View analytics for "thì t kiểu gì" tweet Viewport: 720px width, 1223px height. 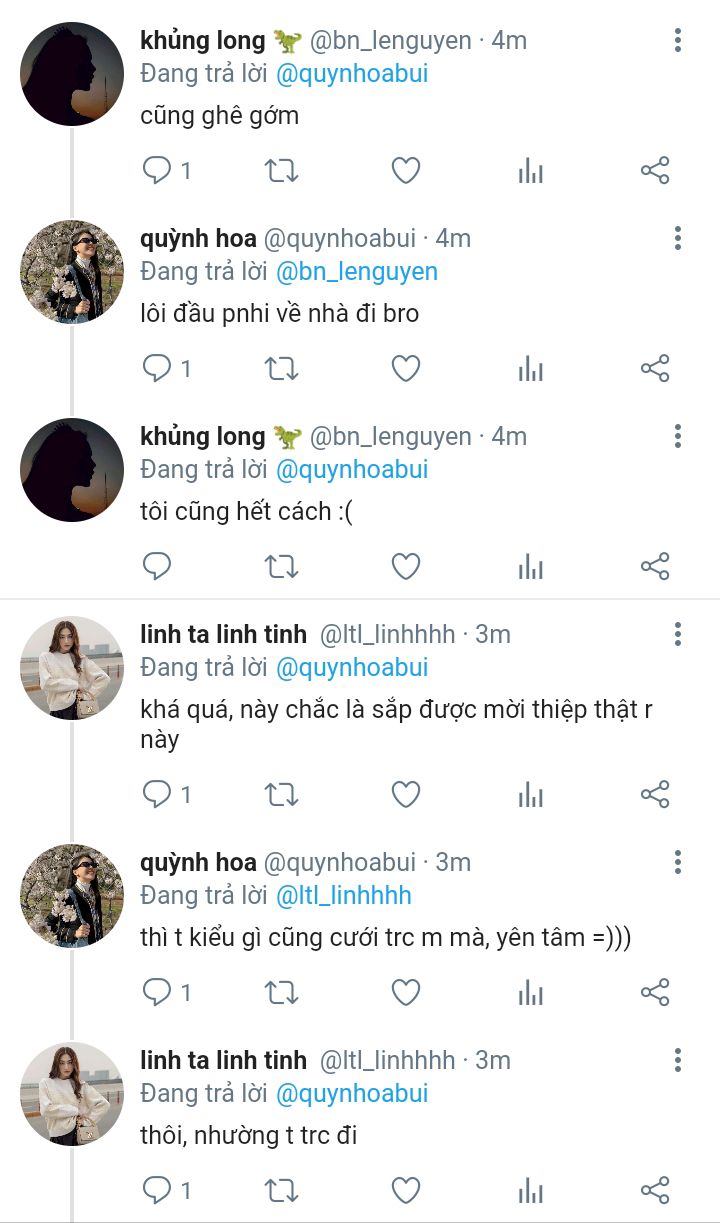point(531,993)
